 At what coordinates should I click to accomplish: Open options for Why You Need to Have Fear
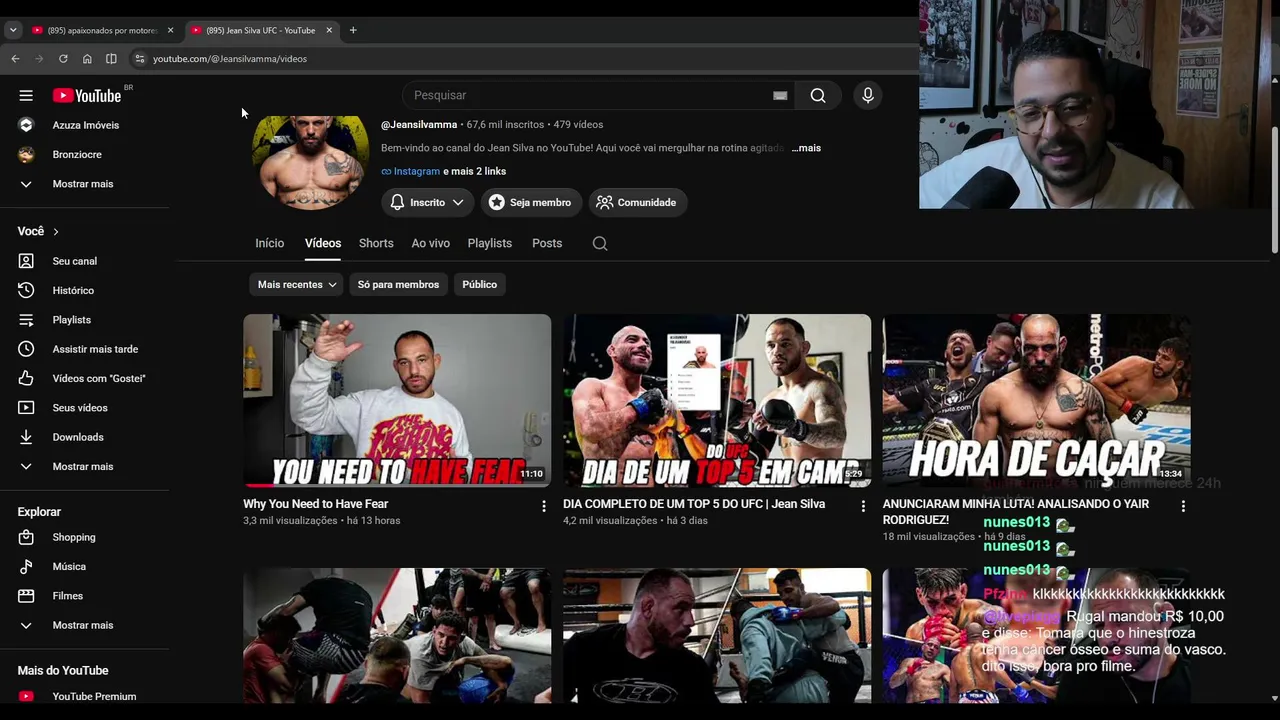click(x=544, y=506)
